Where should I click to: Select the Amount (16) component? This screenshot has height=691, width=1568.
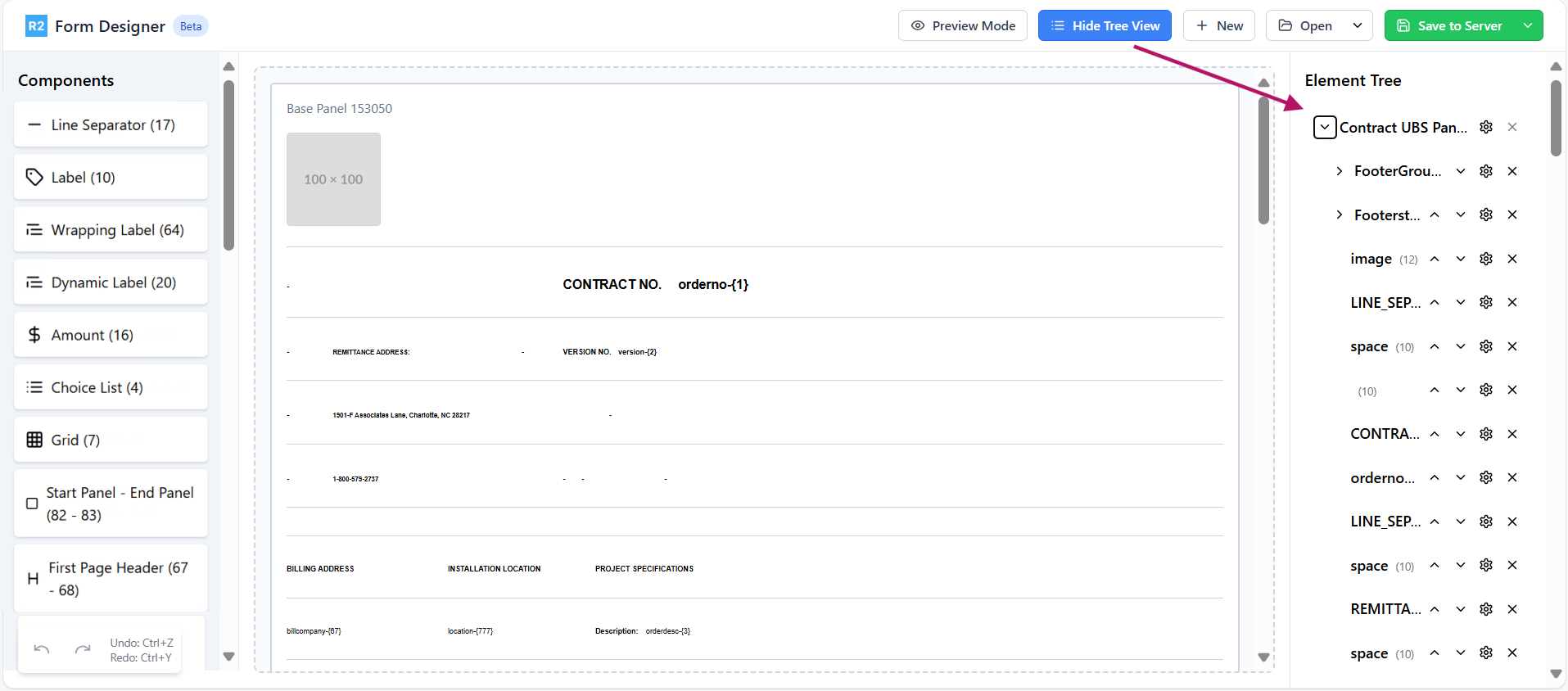click(111, 334)
